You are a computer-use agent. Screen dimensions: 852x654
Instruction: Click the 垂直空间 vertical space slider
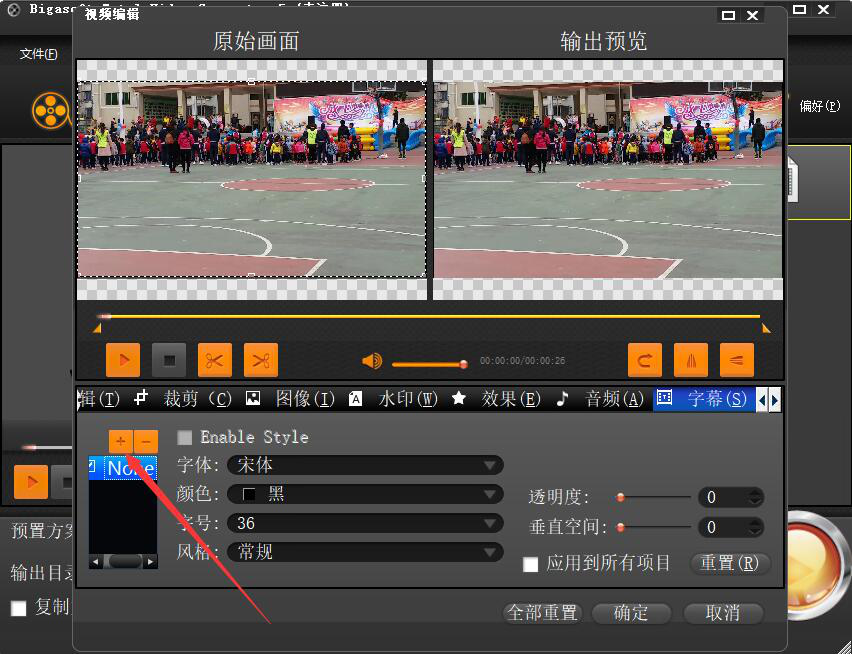[653, 527]
